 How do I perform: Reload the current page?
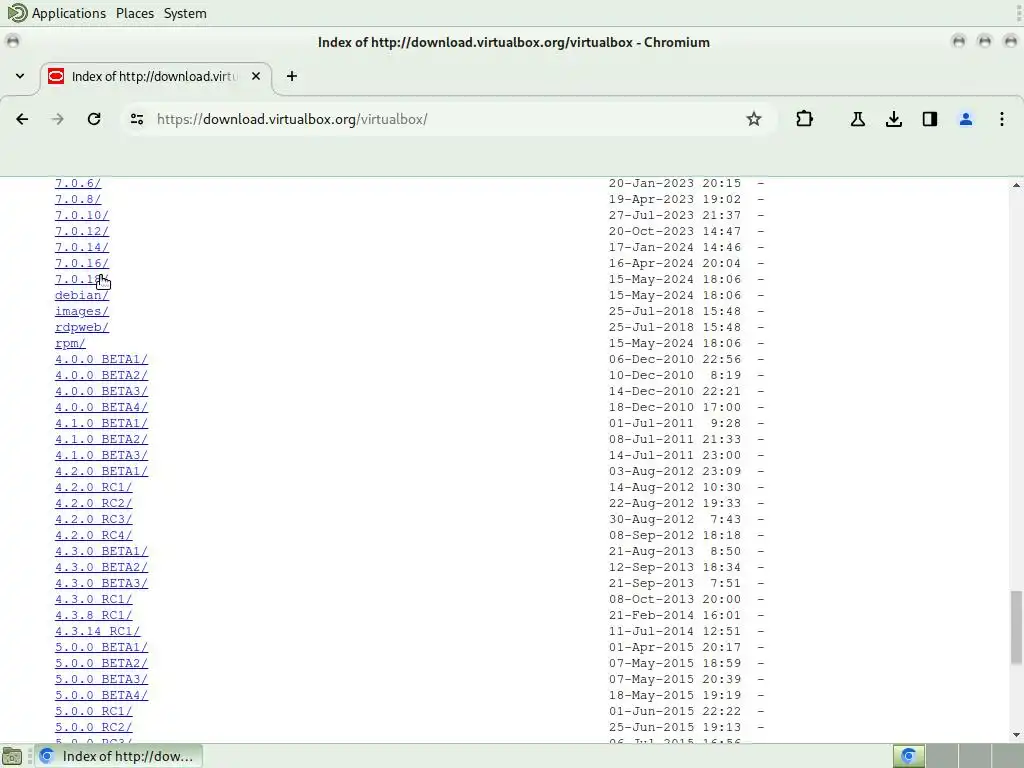click(94, 119)
